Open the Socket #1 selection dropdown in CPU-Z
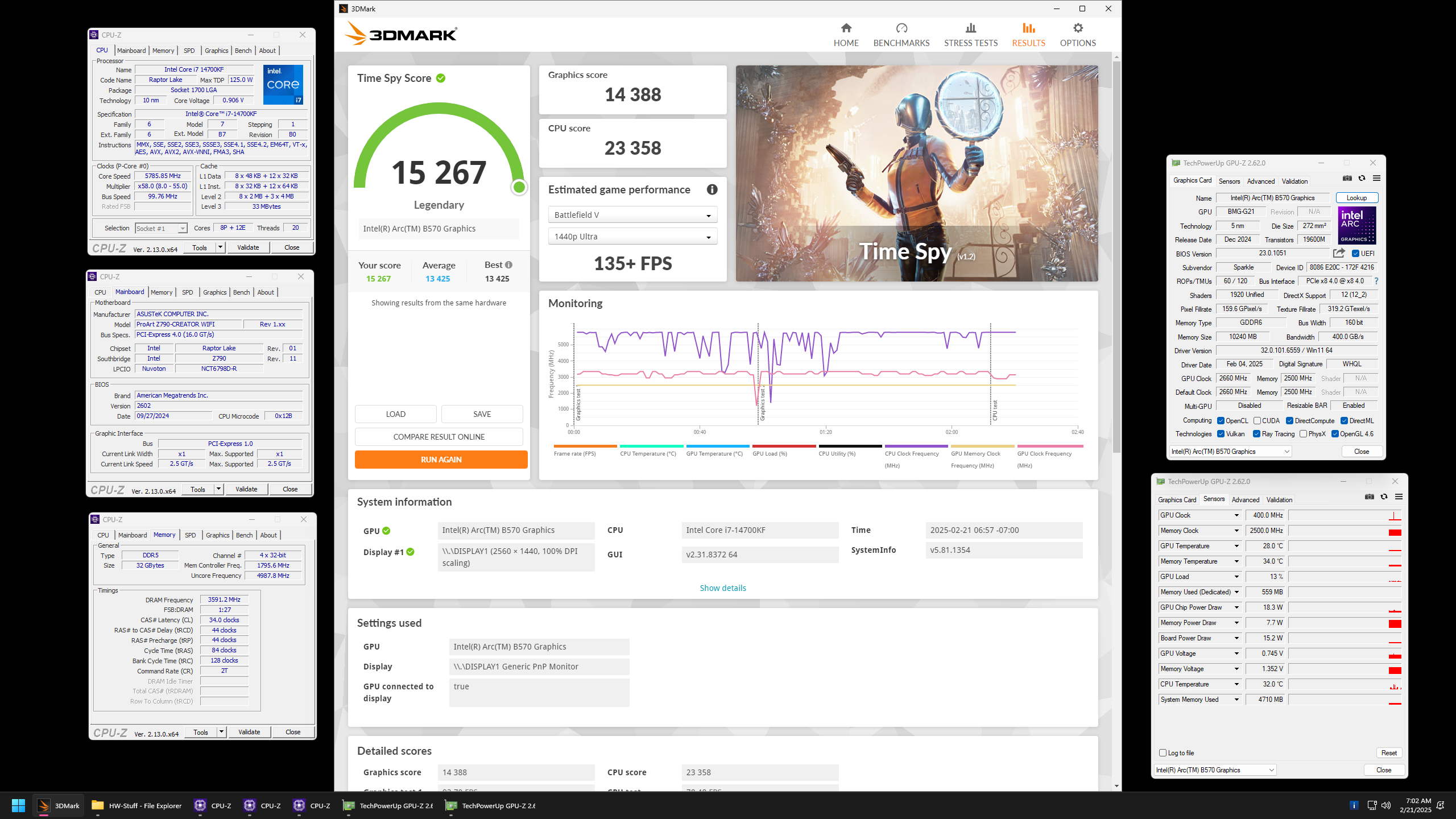Viewport: 1456px width, 819px height. tap(161, 229)
